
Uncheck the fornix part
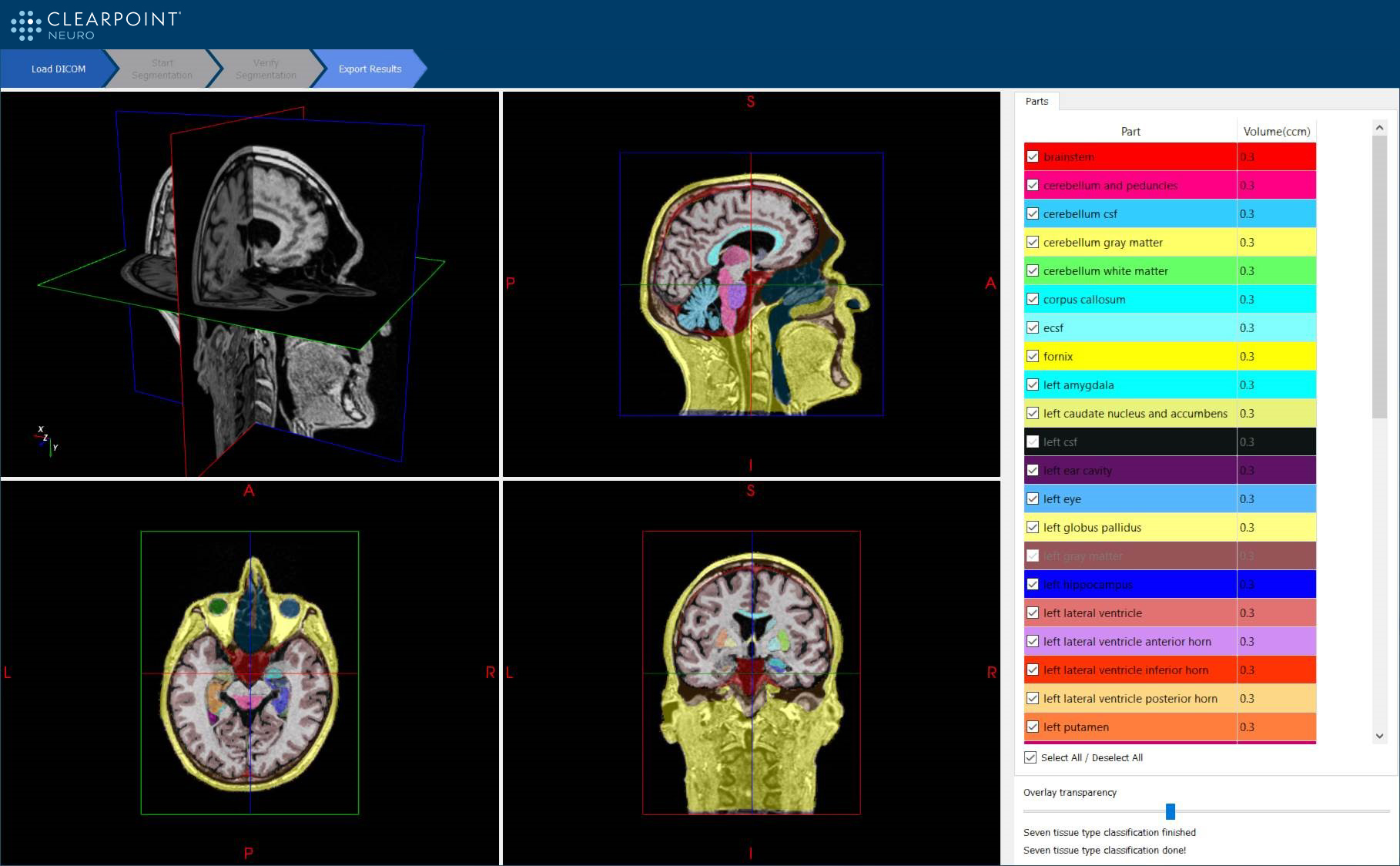tap(1031, 356)
